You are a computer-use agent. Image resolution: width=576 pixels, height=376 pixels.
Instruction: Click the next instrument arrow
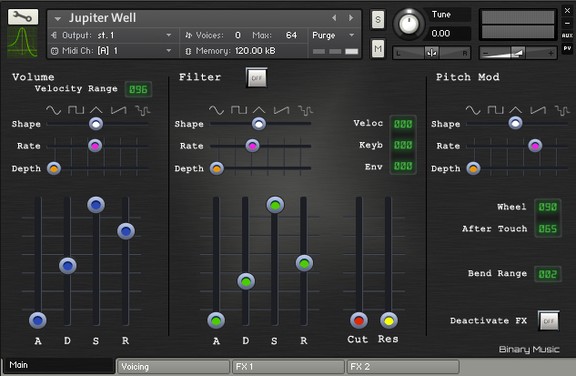click(x=351, y=18)
